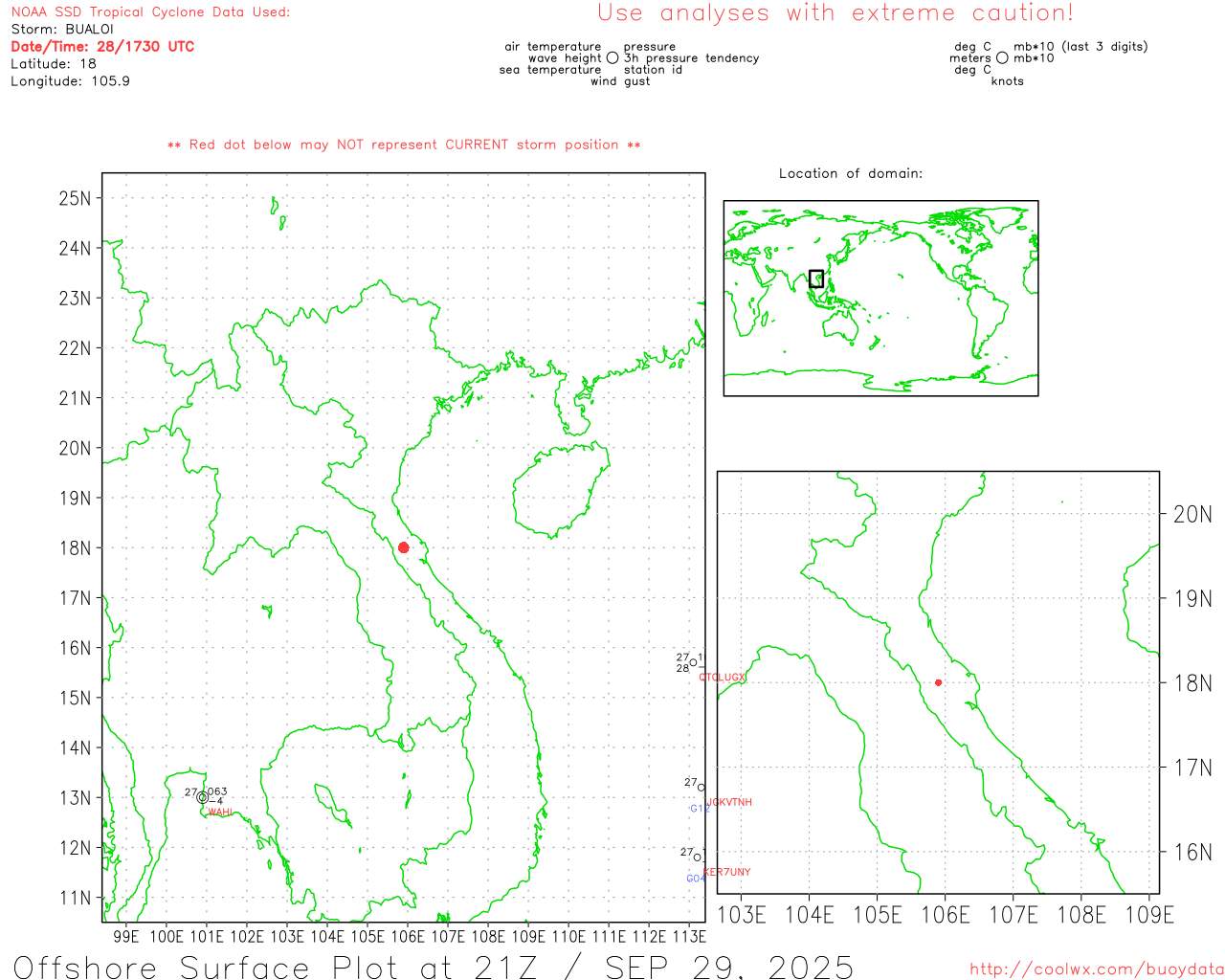Screen dimensions: 1225x980
Task: Click Hainan island on the main map
Action: pos(560,488)
